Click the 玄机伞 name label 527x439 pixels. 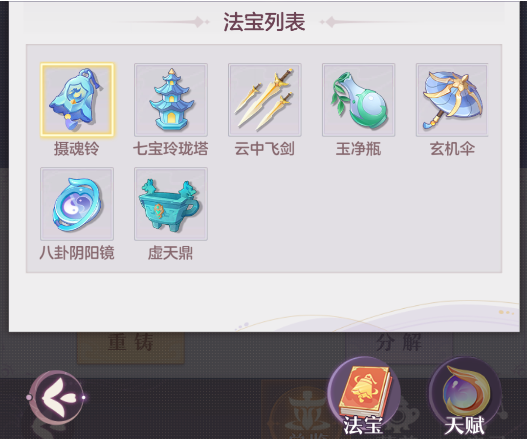pos(452,149)
